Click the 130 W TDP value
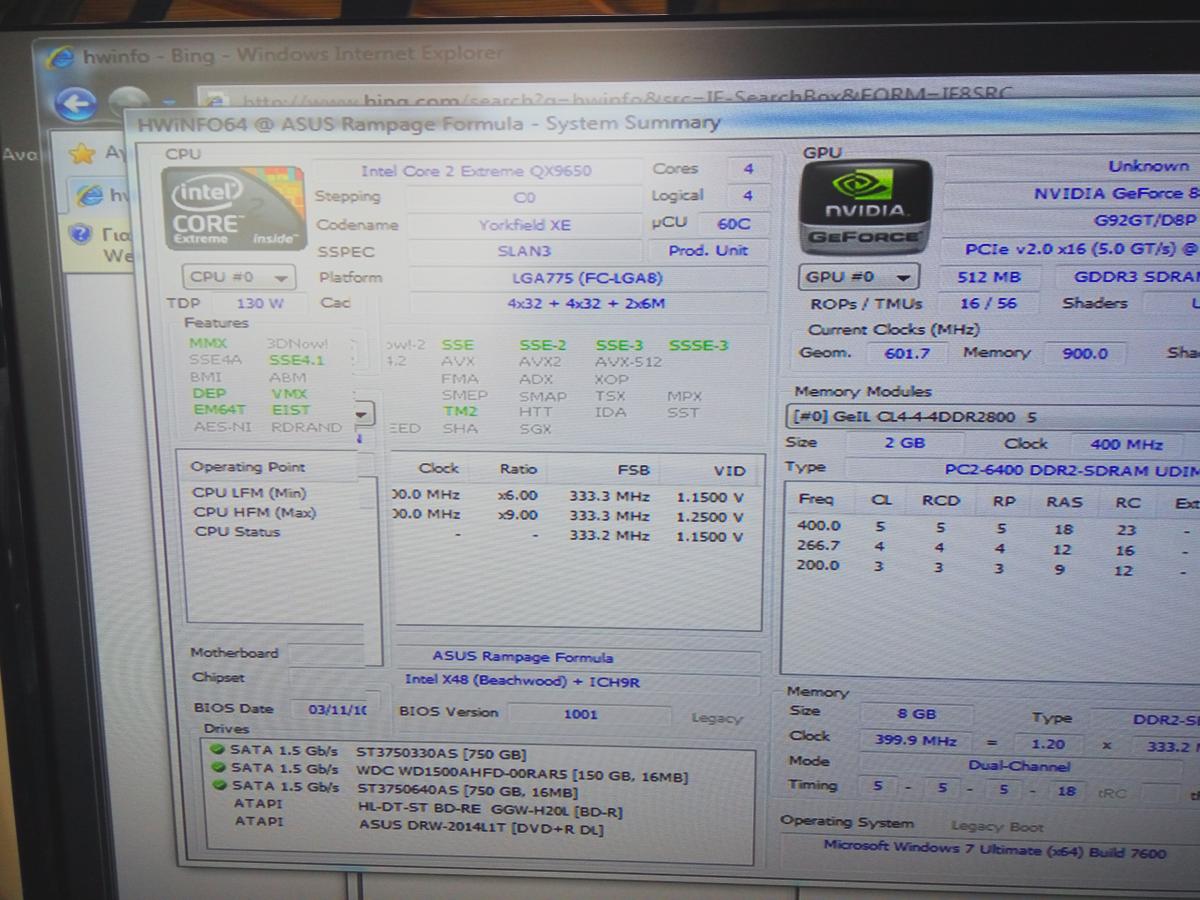1200x900 pixels. tap(260, 303)
